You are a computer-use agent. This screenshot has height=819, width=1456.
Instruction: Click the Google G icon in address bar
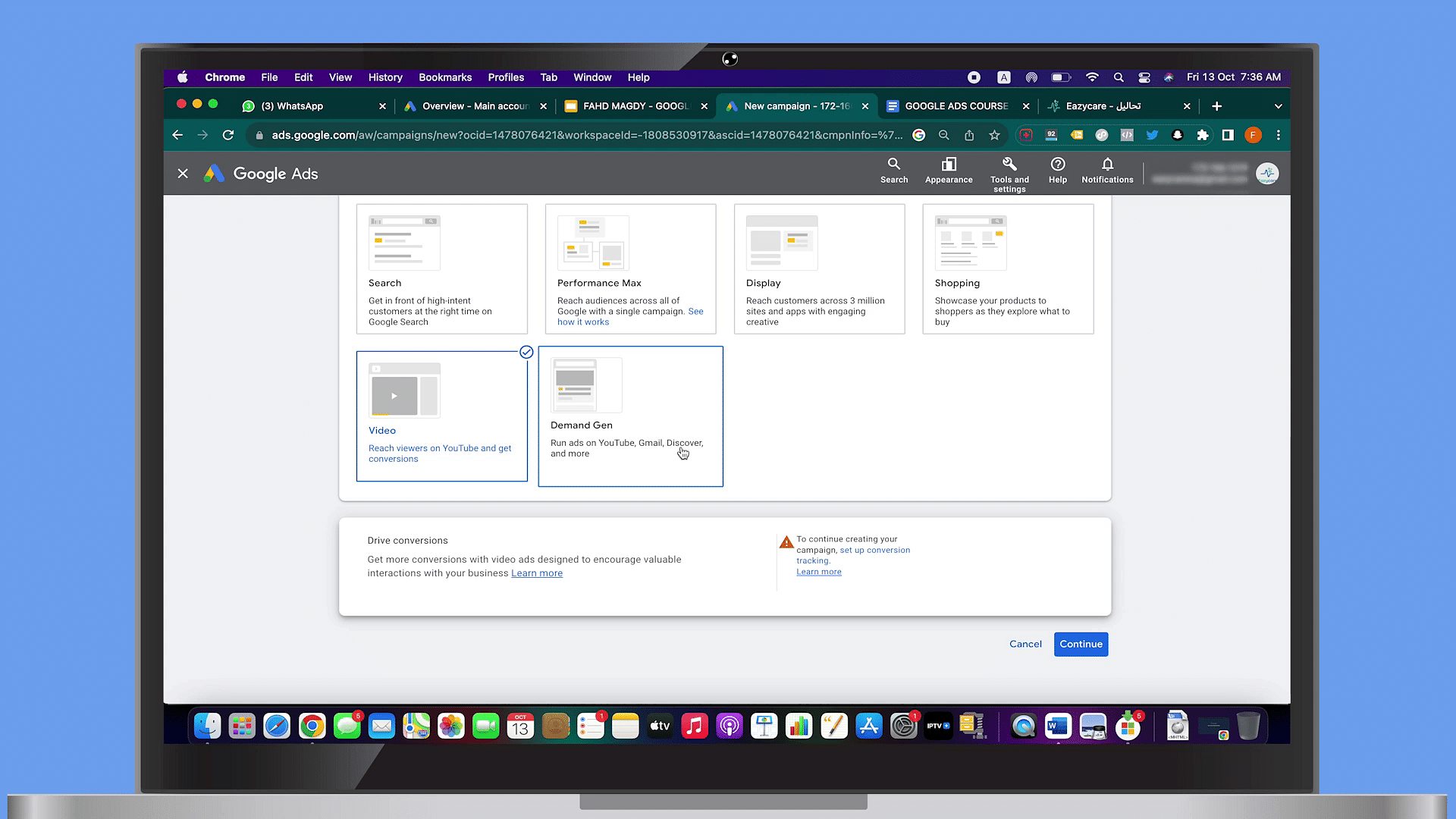click(x=918, y=135)
